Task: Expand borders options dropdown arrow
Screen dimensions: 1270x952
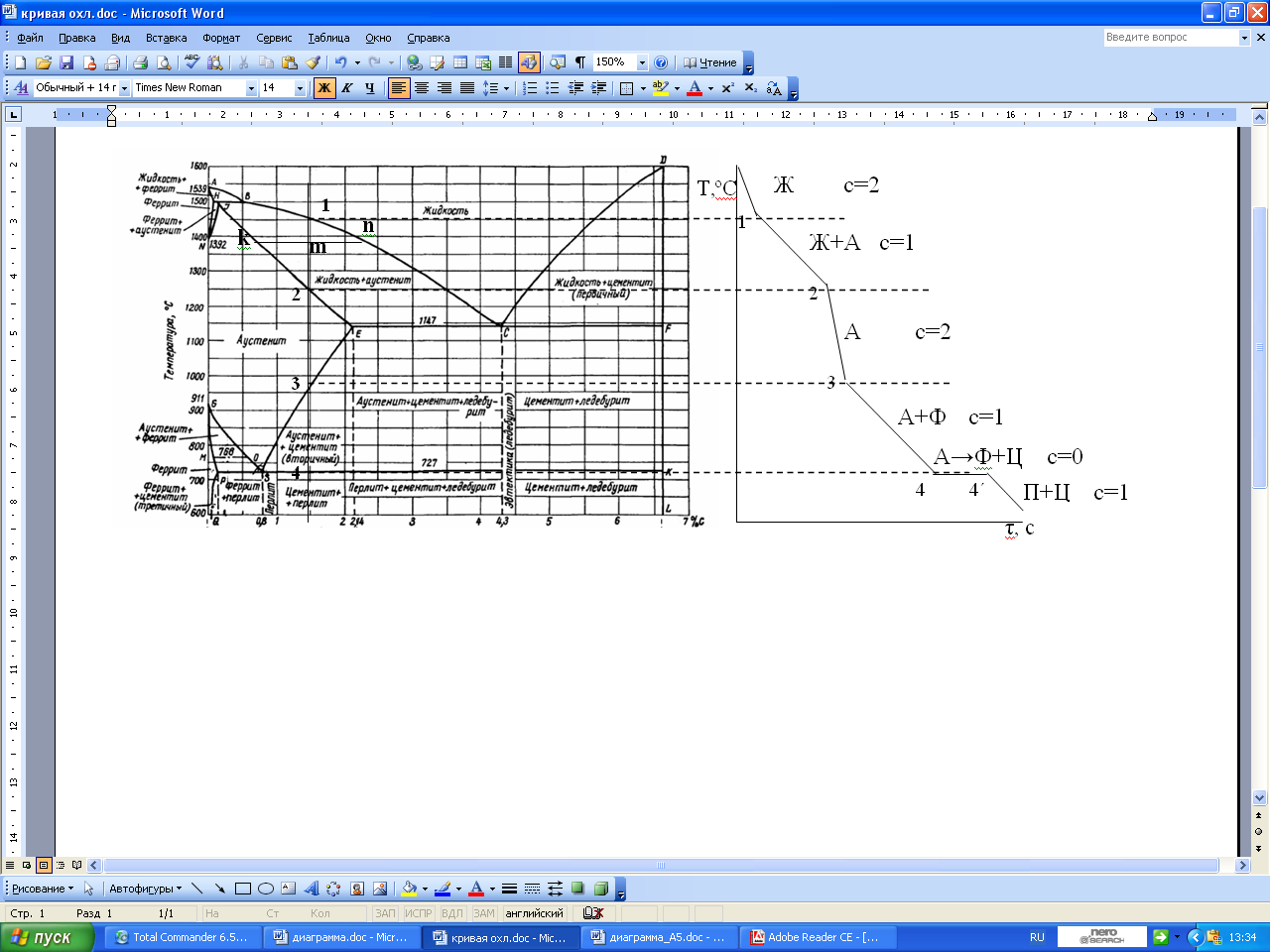Action: coord(643,88)
